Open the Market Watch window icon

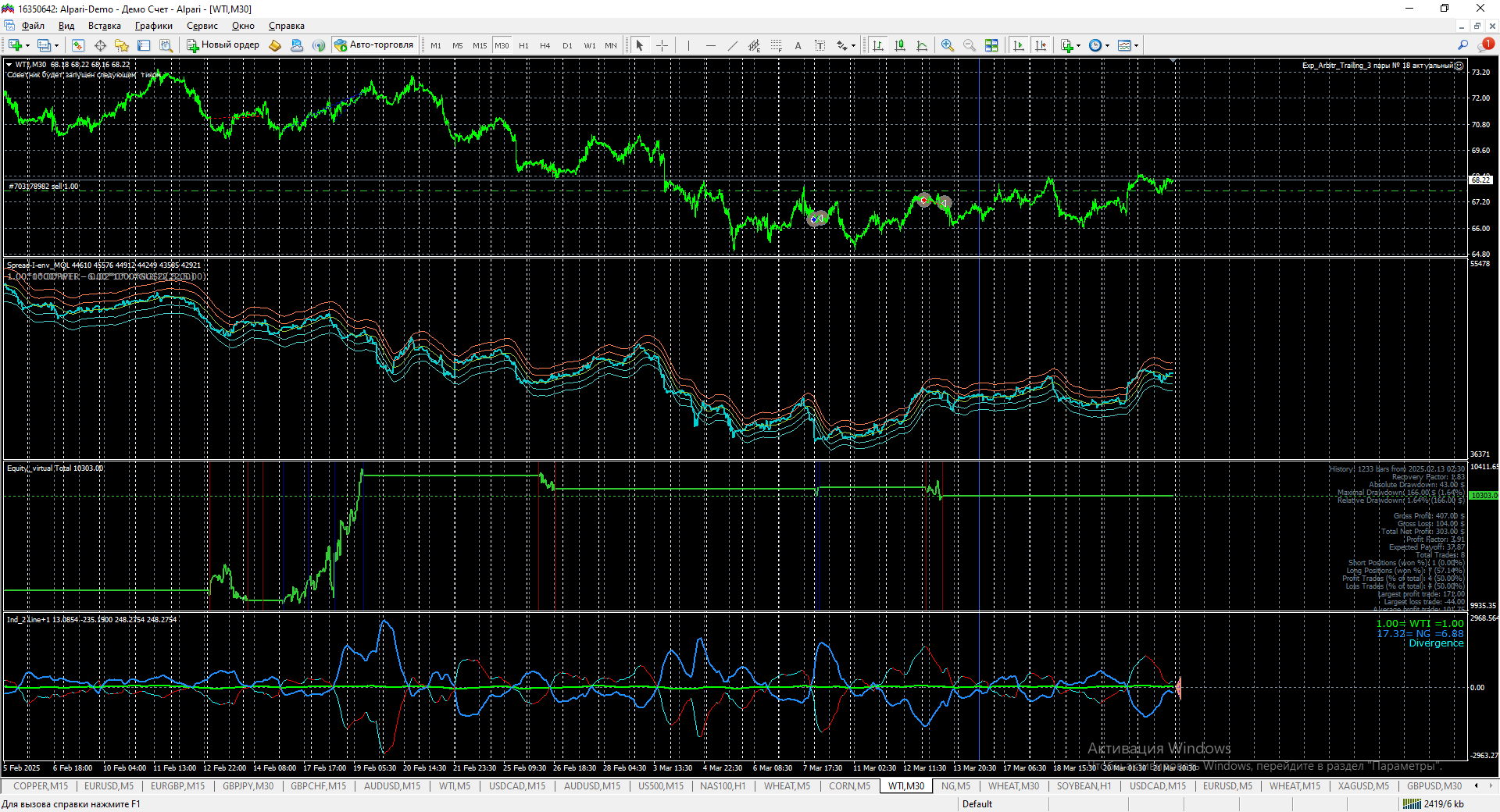tap(78, 45)
